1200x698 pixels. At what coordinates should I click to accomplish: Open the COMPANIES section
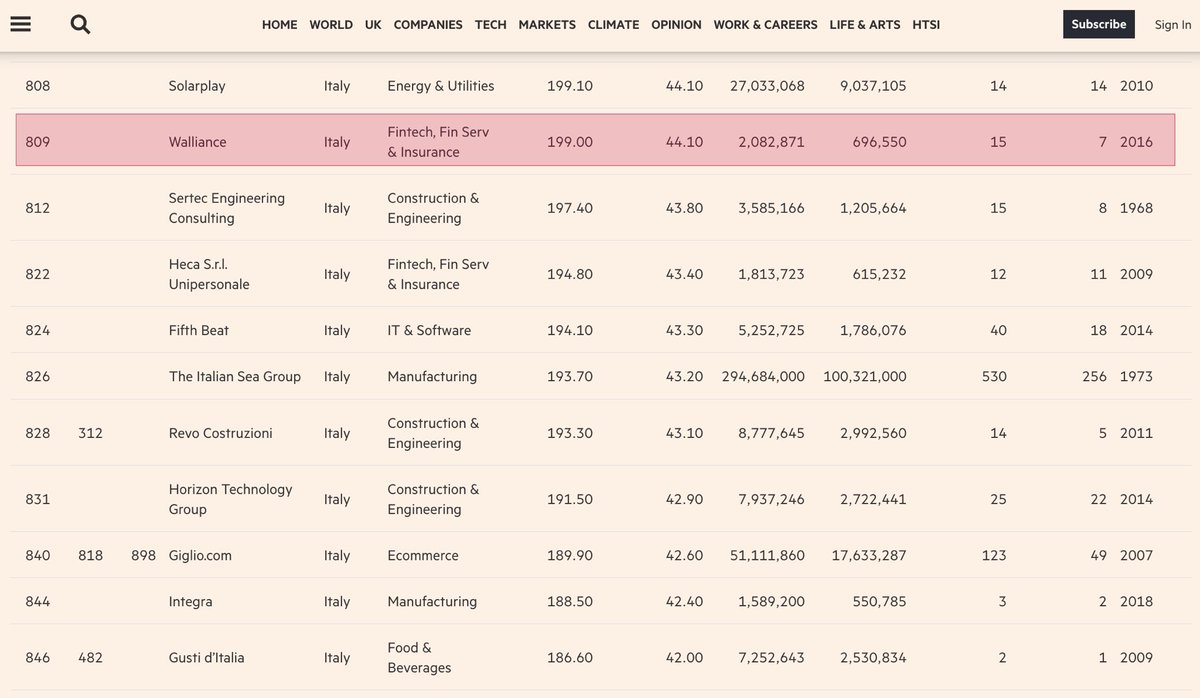click(x=428, y=24)
